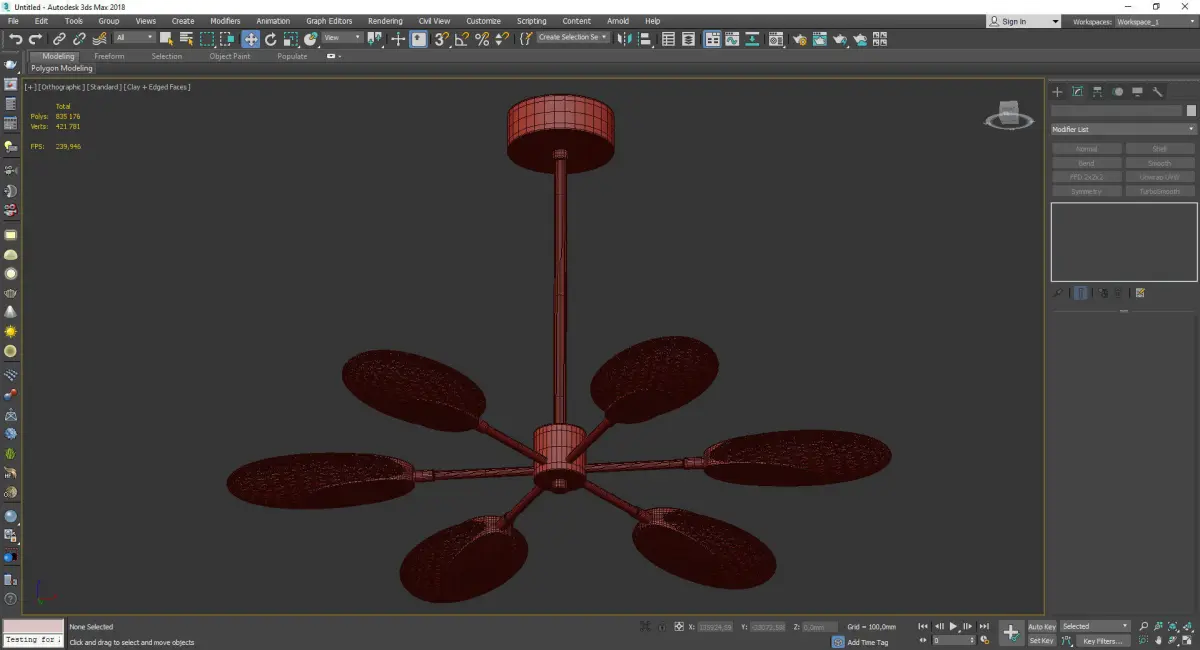
Task: Open Select by Name list icon
Action: tap(186, 39)
